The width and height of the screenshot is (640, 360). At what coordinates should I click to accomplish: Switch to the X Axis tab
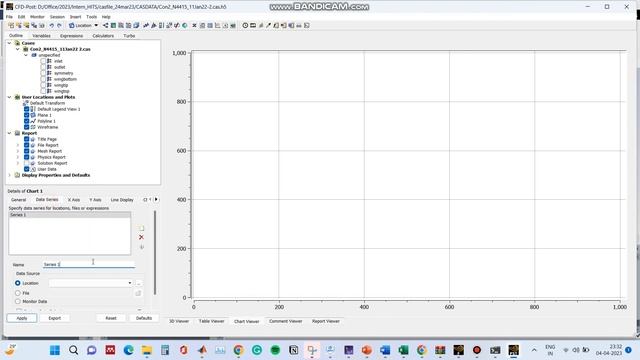pyautogui.click(x=74, y=200)
